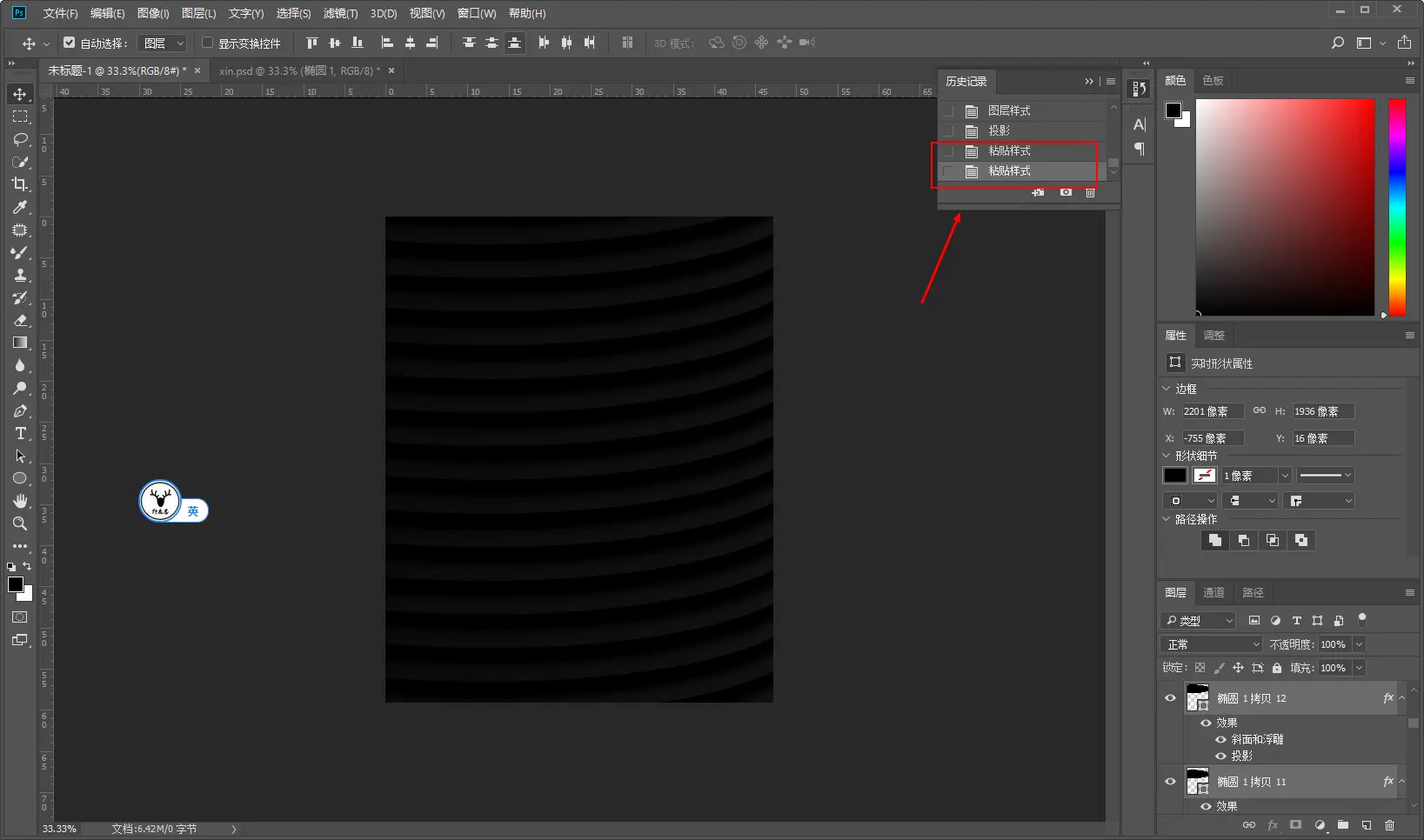Pick the Horizontal Type tool
This screenshot has width=1424, height=840.
coord(20,433)
